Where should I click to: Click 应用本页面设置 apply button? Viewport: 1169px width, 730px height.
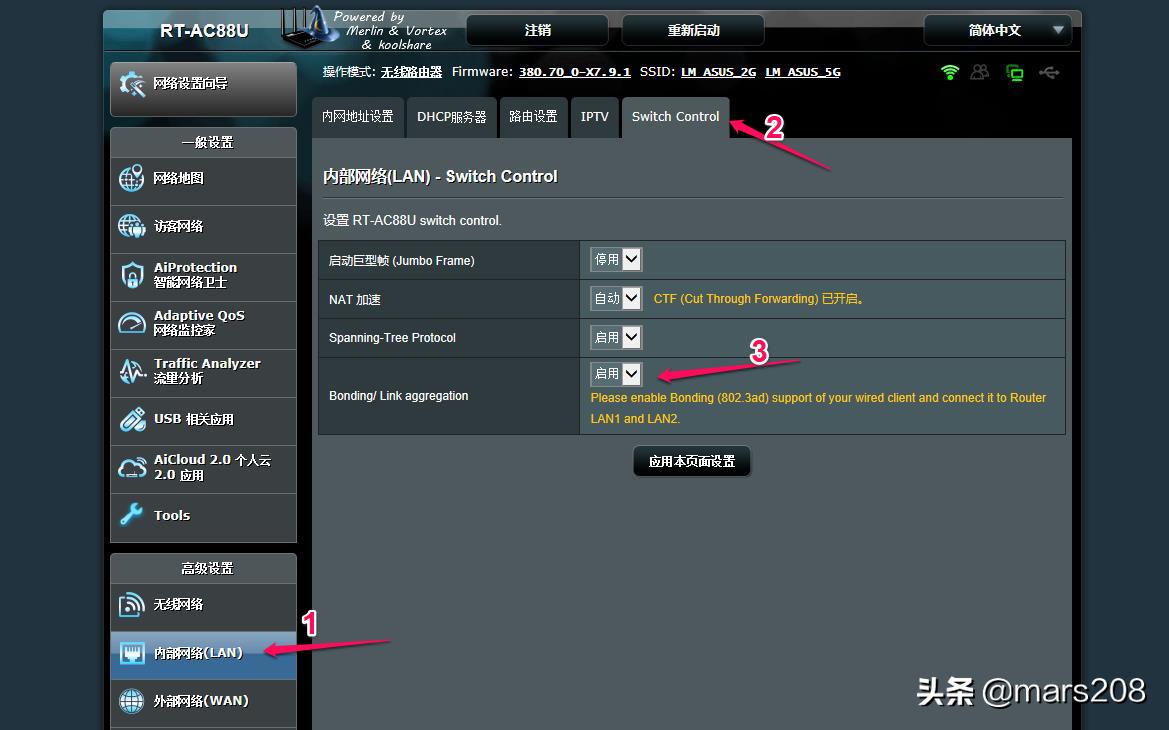692,462
